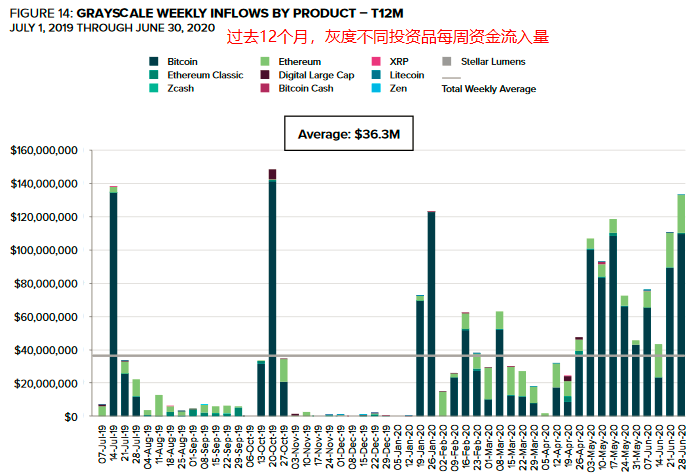The height and width of the screenshot is (475, 696).
Task: Click the 'Zen' legend label
Action: (398, 88)
